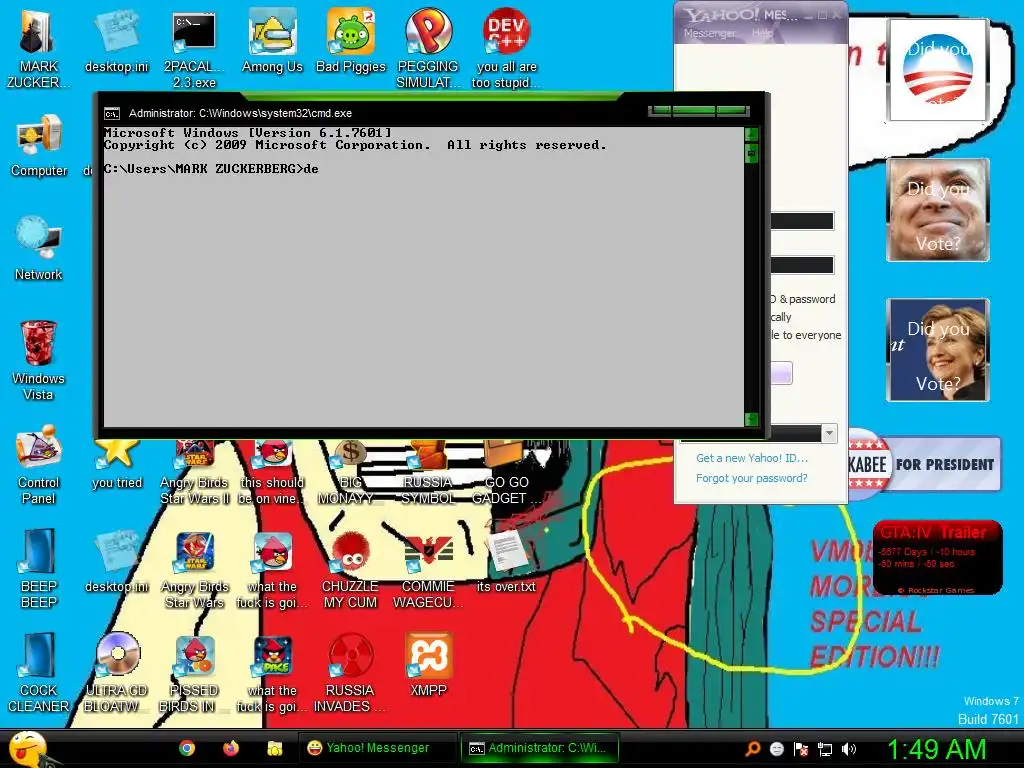Click the cmd prompt line 'C:\Users\MARK ZUCKERBERG>de'
1024x768 pixels.
[x=211, y=168]
